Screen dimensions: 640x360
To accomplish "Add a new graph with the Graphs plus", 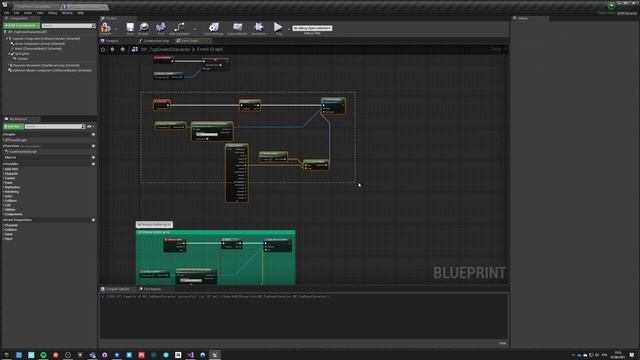I will pos(93,134).
